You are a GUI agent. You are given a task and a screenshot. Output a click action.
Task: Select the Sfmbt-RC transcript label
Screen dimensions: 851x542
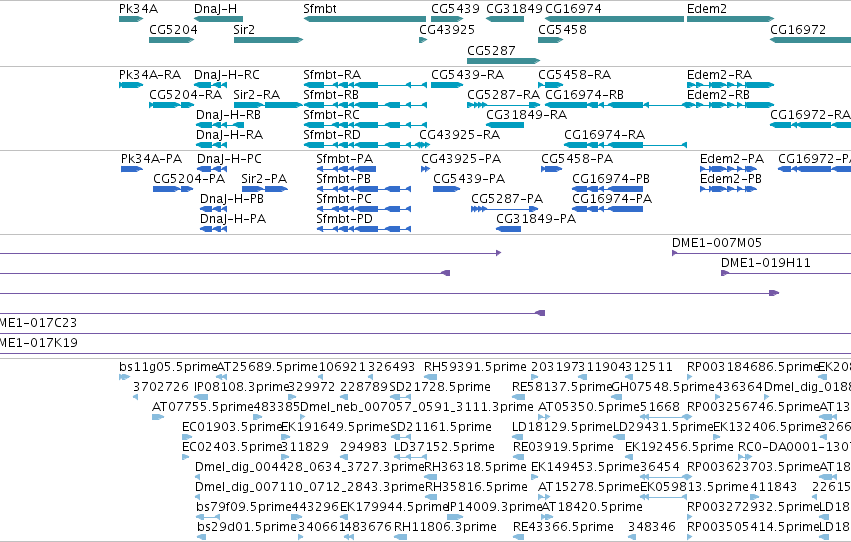(x=332, y=114)
